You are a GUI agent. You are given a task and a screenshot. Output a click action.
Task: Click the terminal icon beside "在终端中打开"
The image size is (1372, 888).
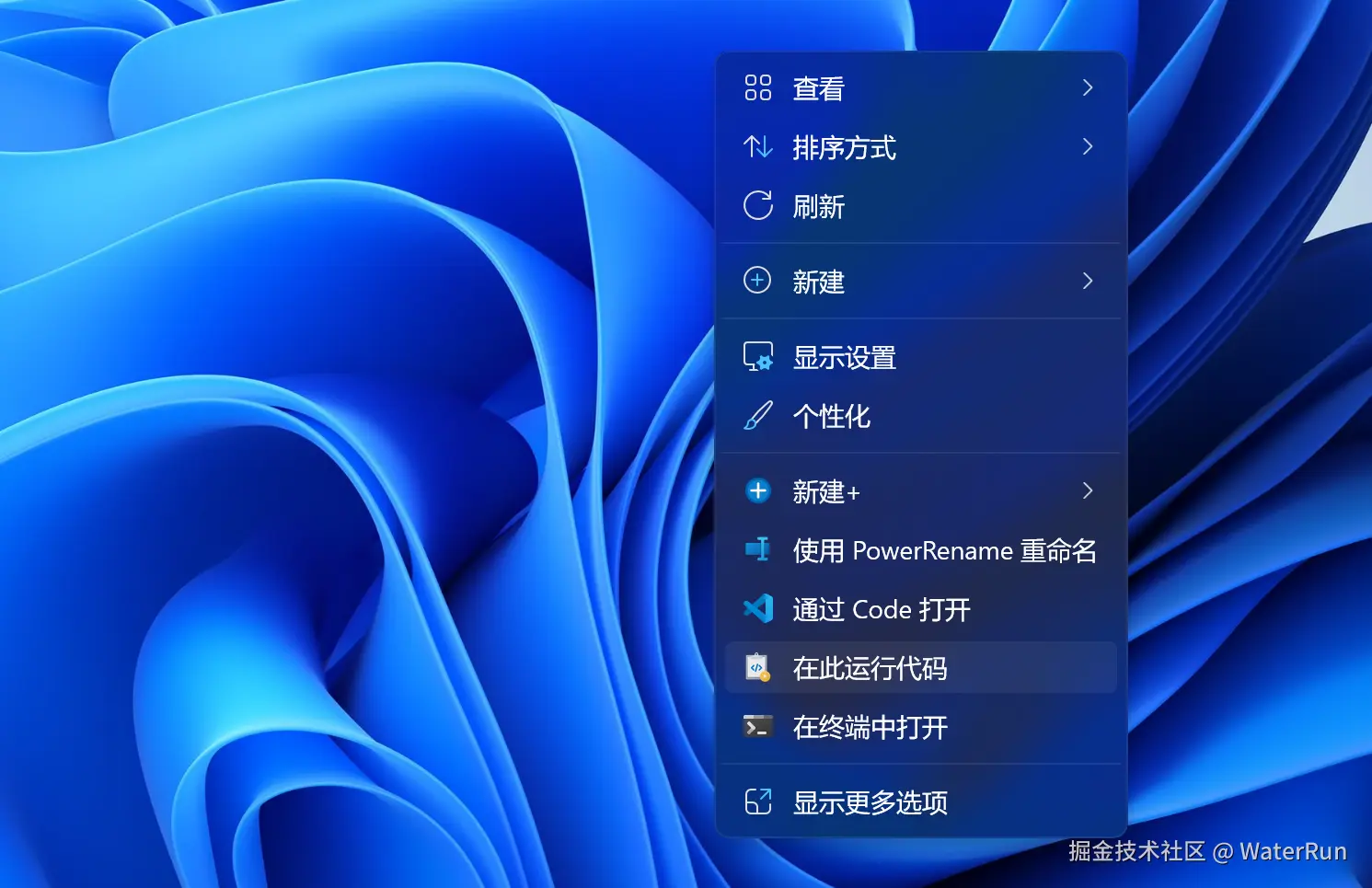[x=756, y=727]
